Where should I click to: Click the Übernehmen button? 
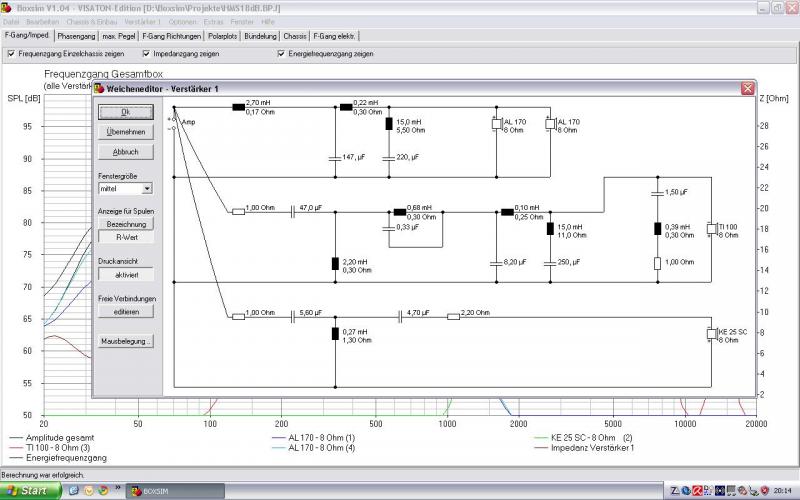pos(126,132)
